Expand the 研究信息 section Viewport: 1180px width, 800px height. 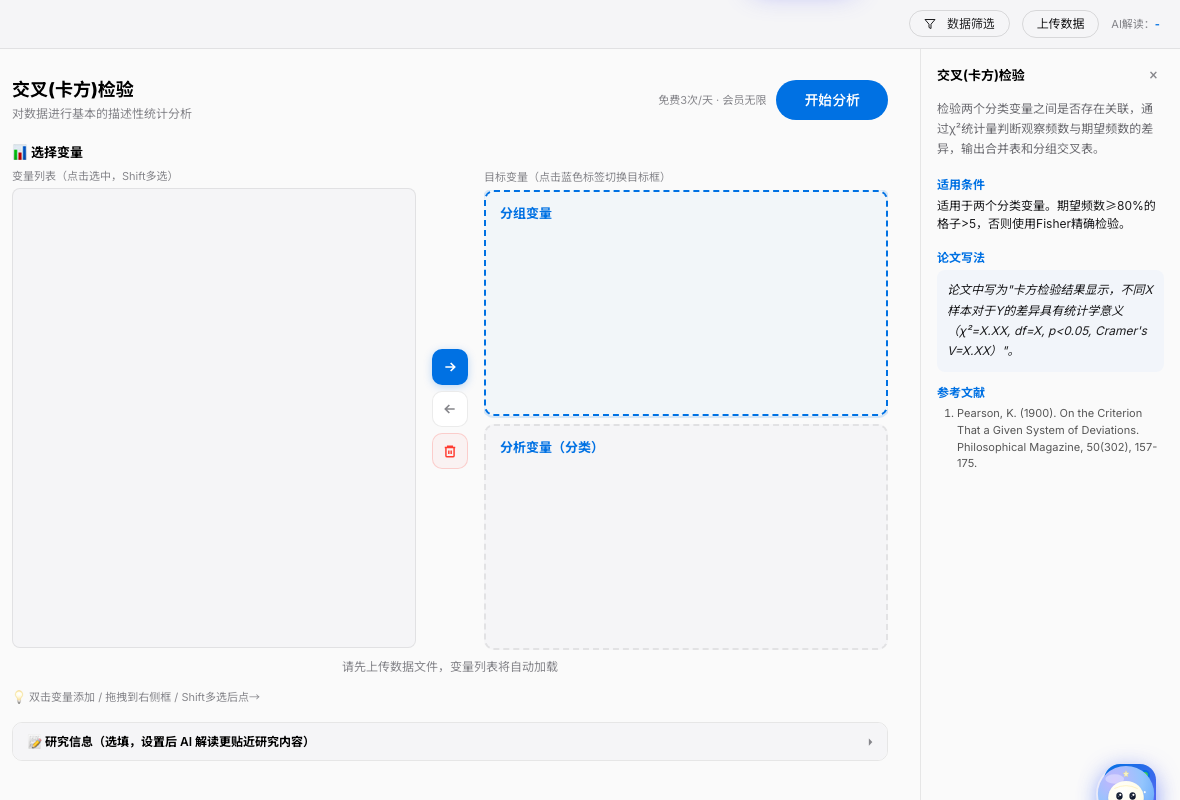click(x=869, y=741)
